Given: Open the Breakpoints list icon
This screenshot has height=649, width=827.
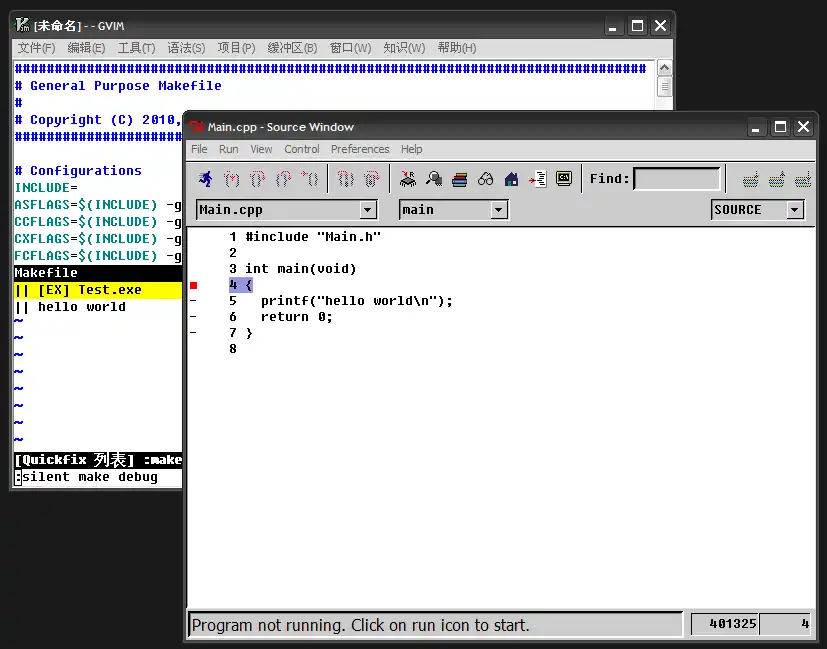Looking at the screenshot, I should (537, 179).
